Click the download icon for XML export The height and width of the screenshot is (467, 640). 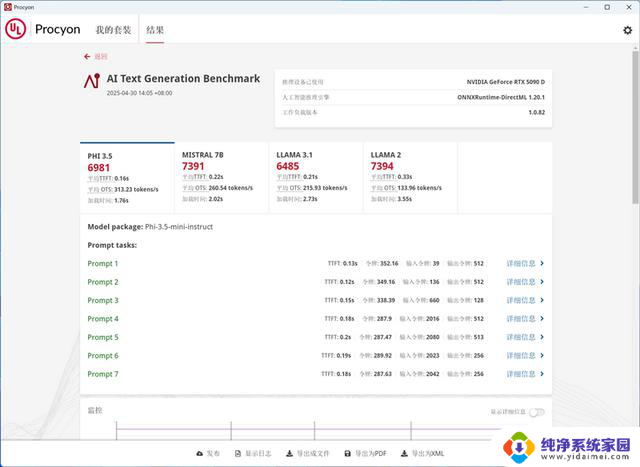[x=404, y=454]
